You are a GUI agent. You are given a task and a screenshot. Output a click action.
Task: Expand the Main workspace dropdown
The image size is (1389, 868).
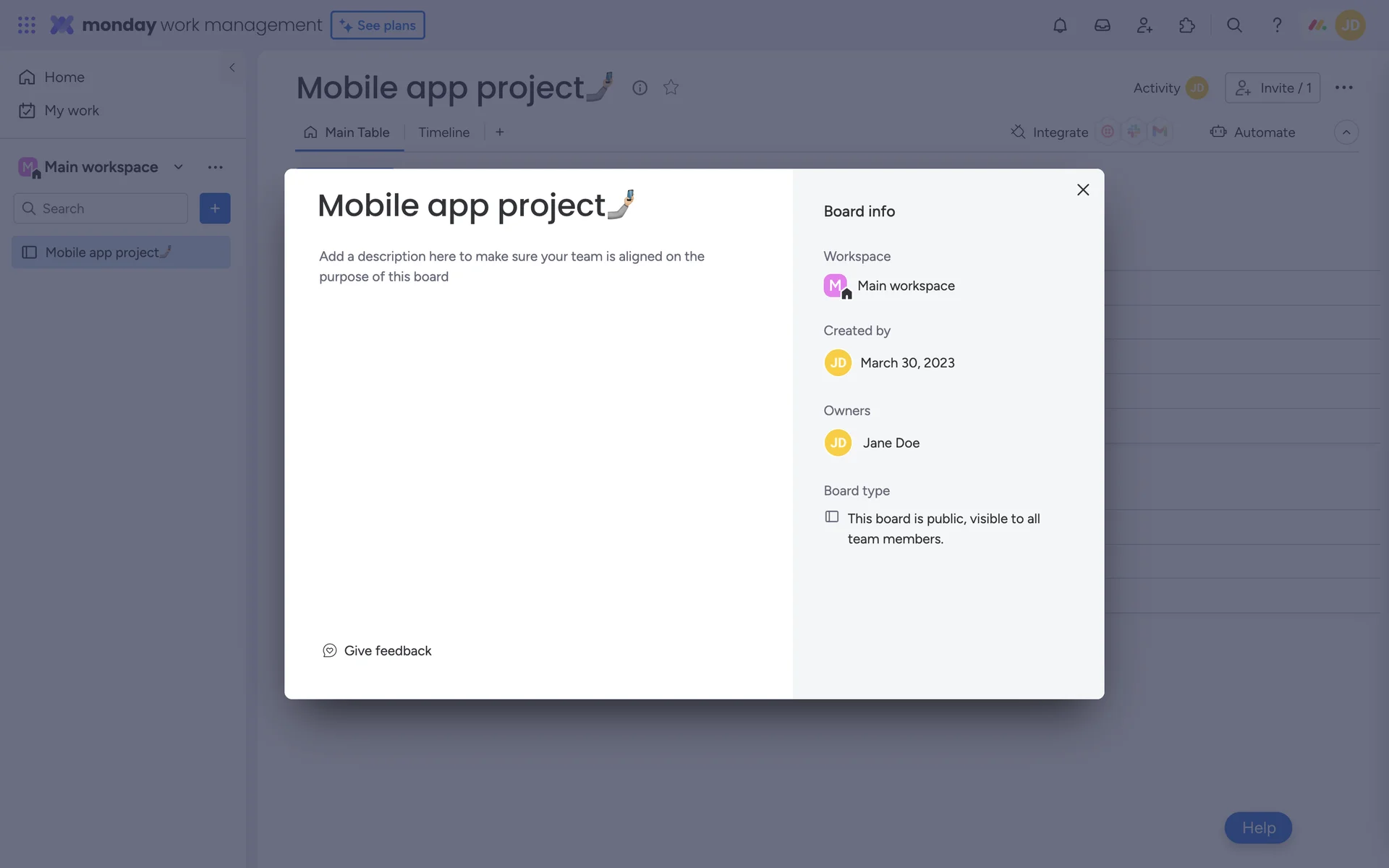178,167
